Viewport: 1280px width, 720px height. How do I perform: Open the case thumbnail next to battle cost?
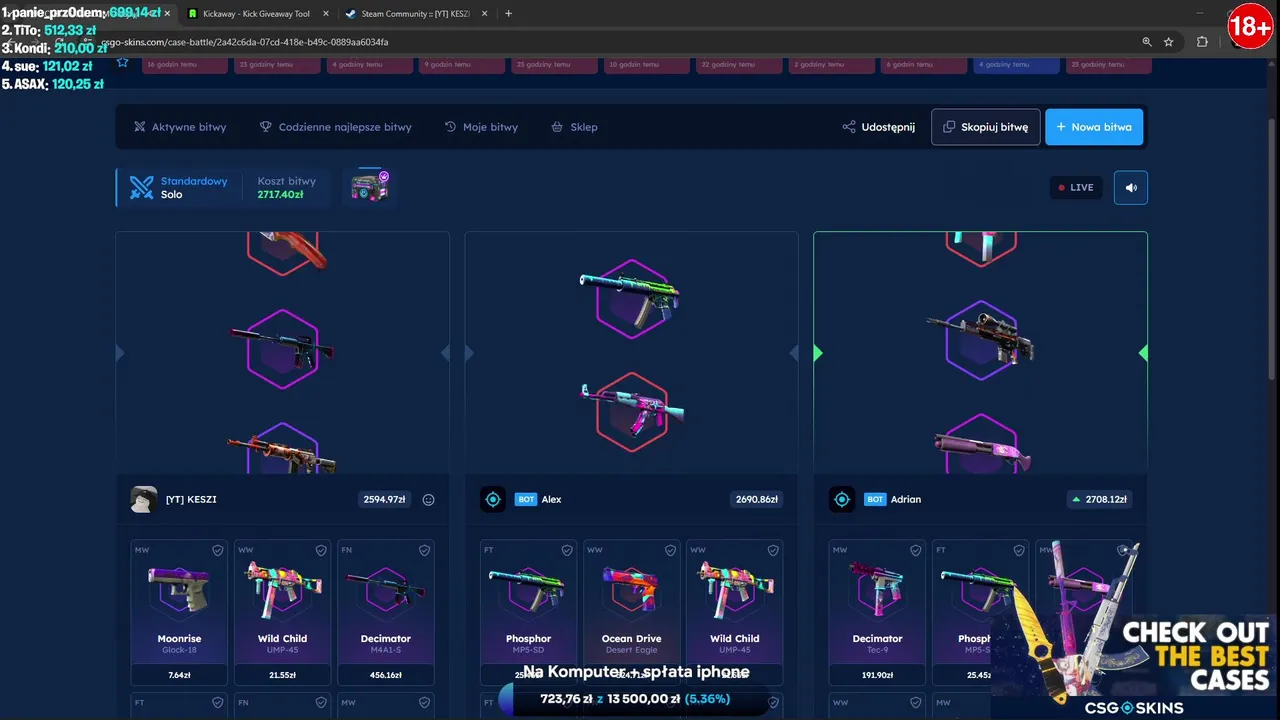point(369,187)
